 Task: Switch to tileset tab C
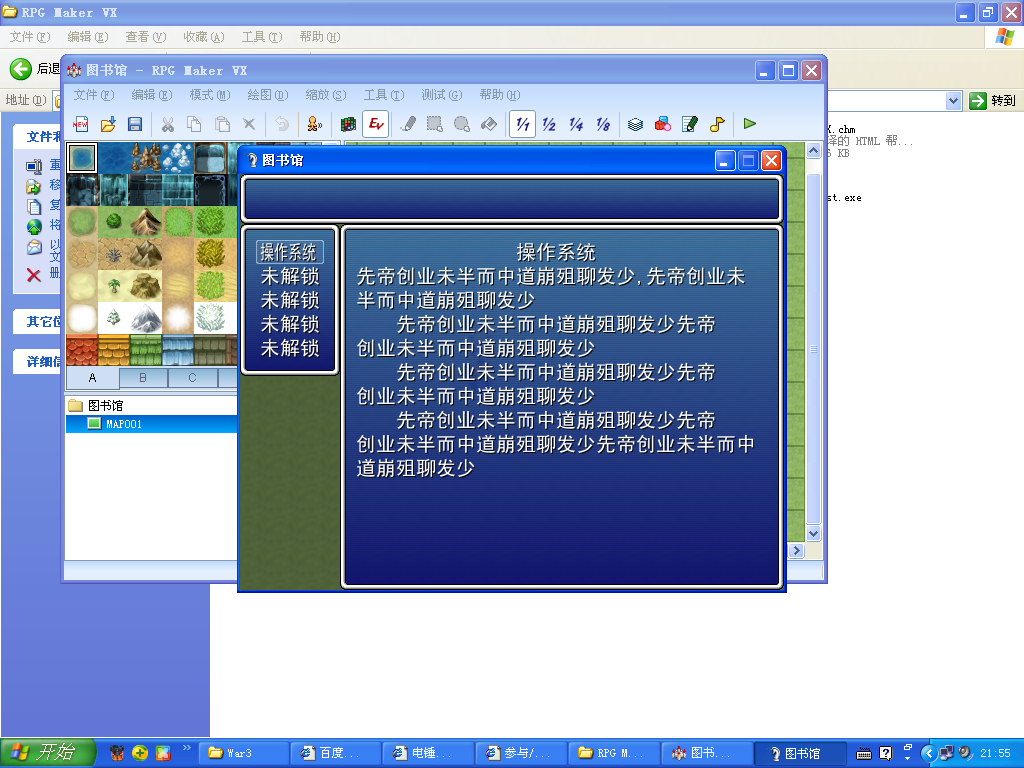pyautogui.click(x=192, y=377)
